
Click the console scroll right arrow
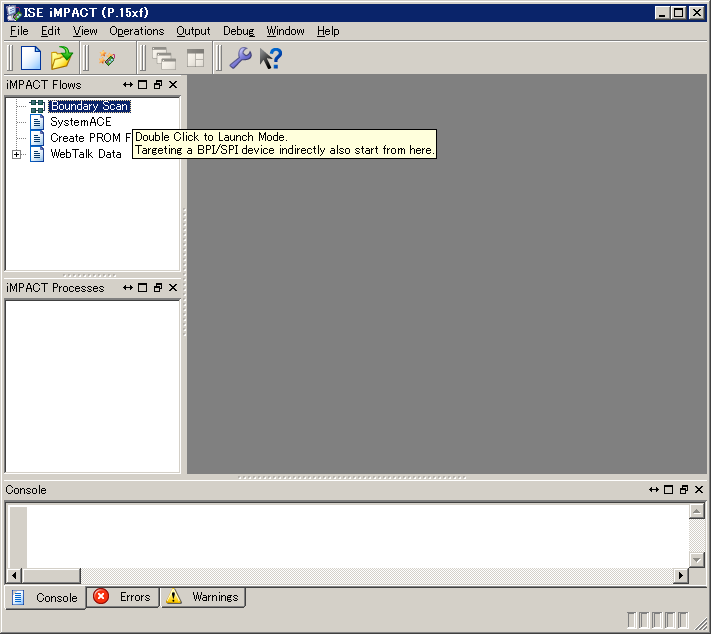681,575
